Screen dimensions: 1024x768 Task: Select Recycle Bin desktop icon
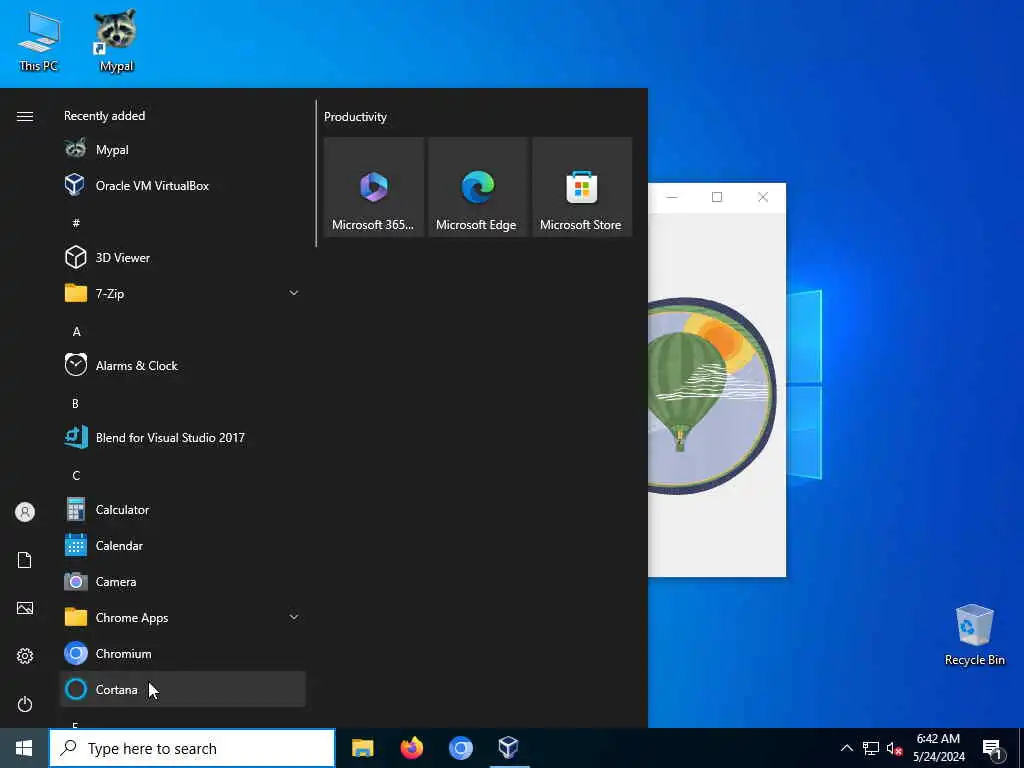point(974,635)
